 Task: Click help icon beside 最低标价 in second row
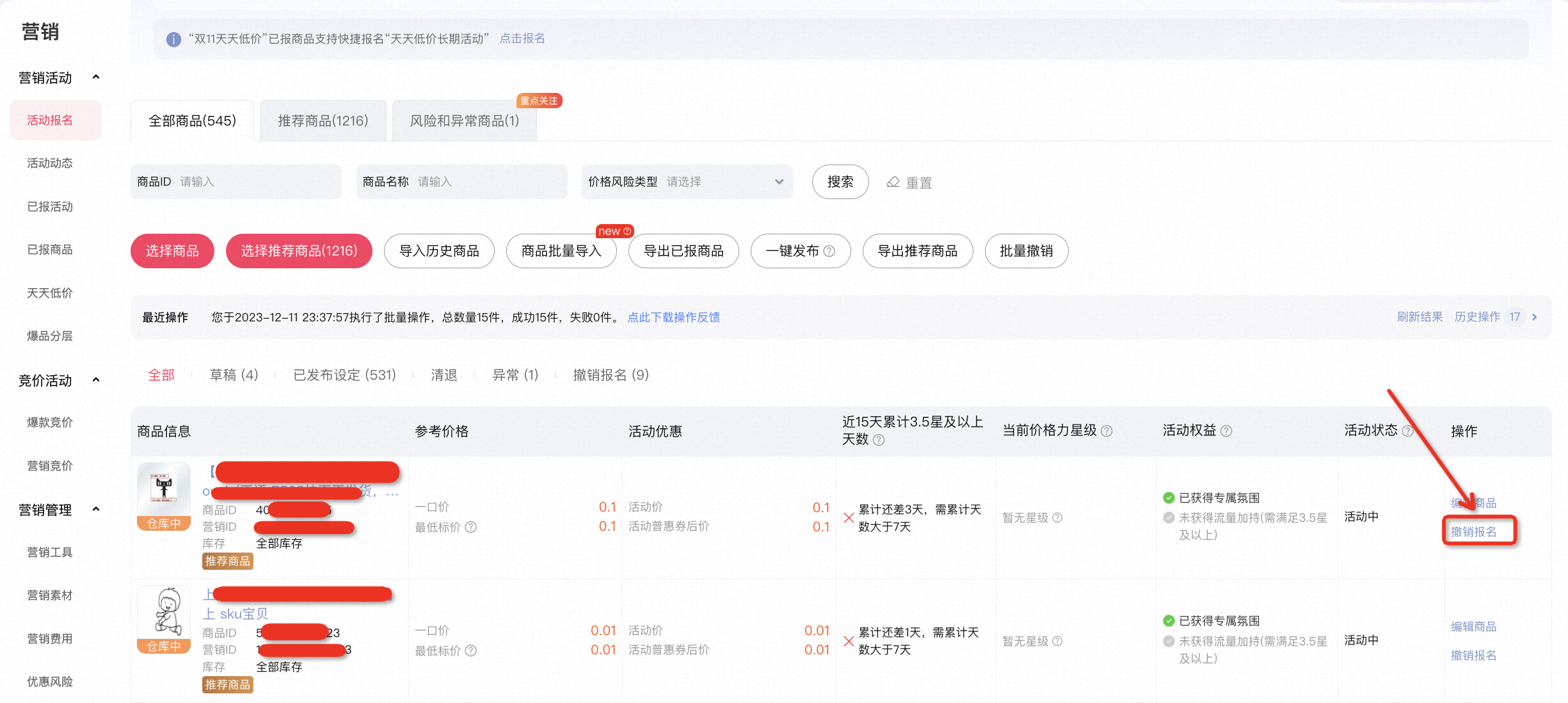pos(470,650)
